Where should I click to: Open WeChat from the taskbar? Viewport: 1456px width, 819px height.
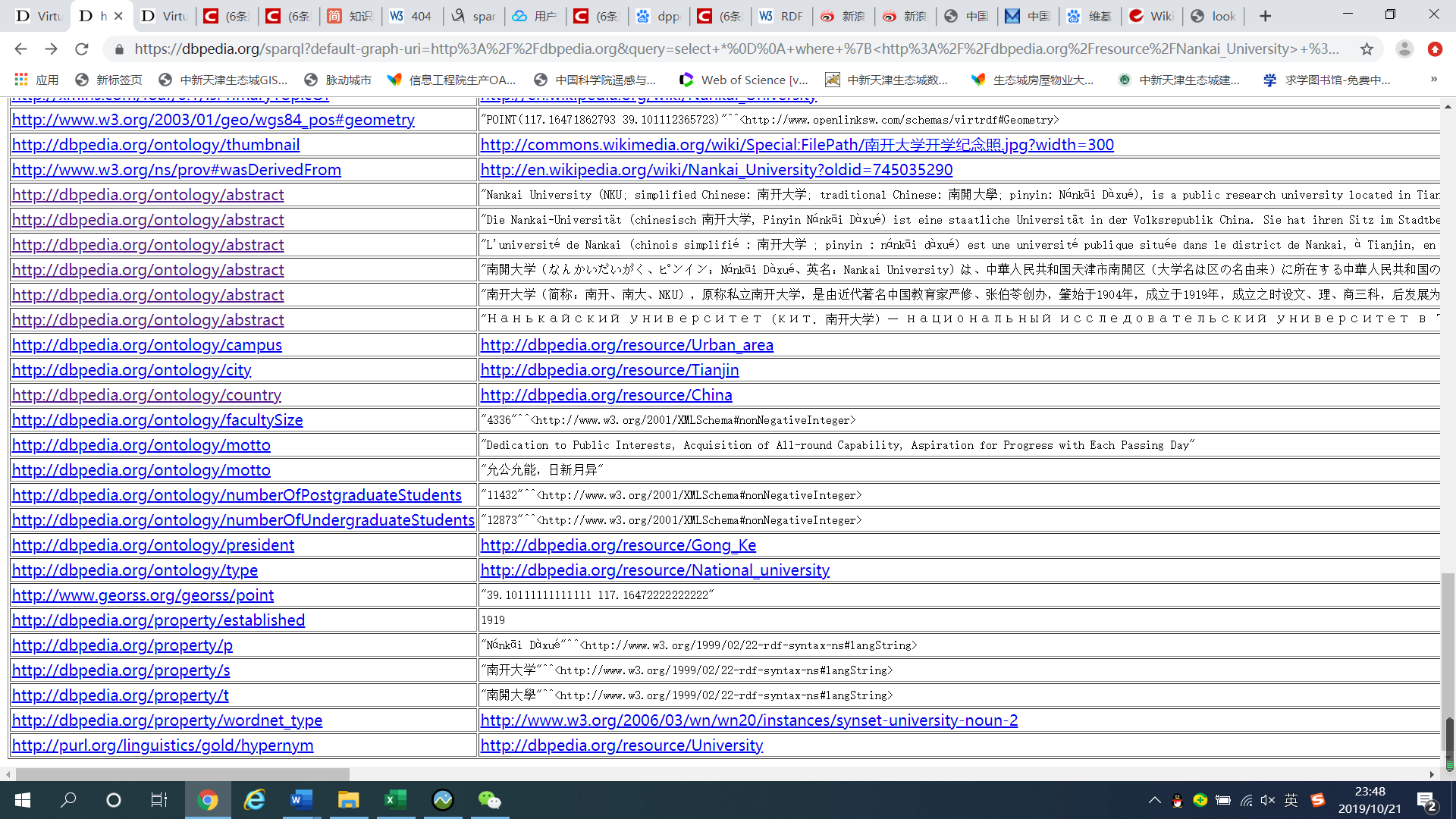coord(490,800)
